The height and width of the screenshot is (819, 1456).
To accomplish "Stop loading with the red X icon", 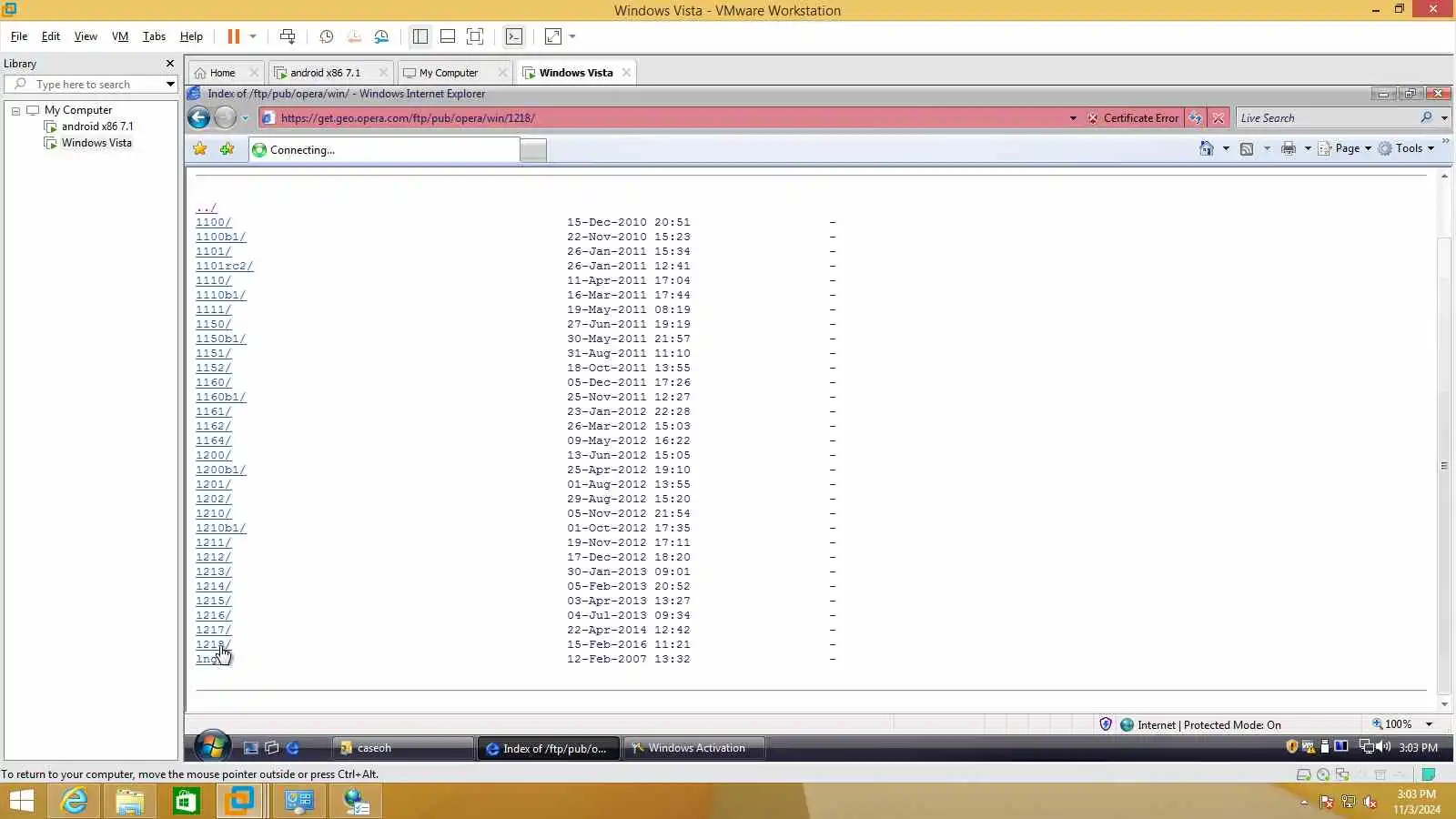I will (1218, 118).
